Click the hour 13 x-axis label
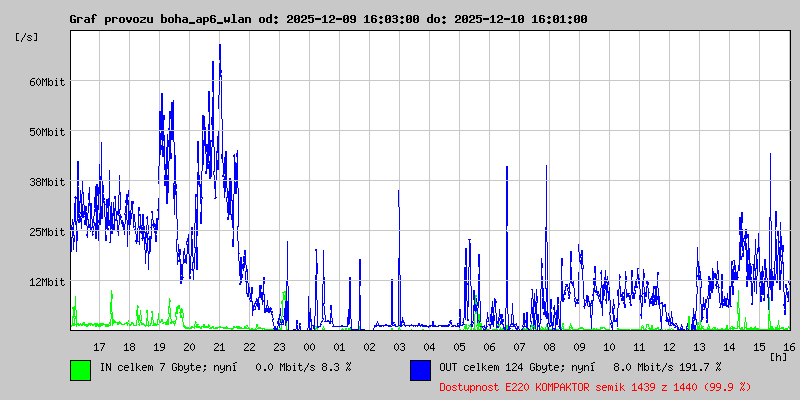This screenshot has width=800, height=400. click(699, 347)
